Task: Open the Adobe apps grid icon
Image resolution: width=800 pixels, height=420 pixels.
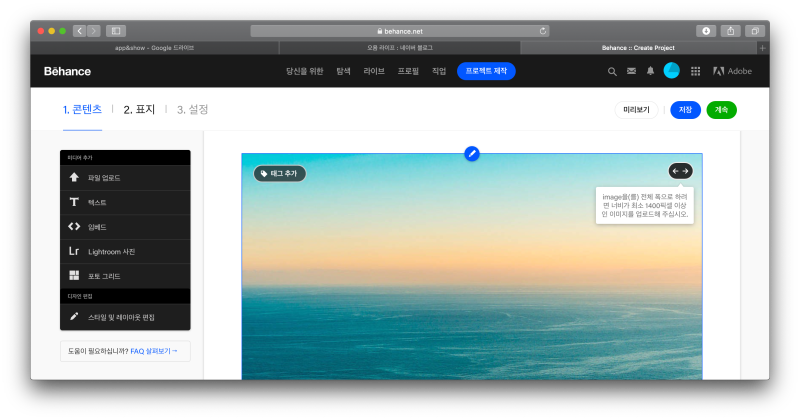Action: click(x=695, y=71)
